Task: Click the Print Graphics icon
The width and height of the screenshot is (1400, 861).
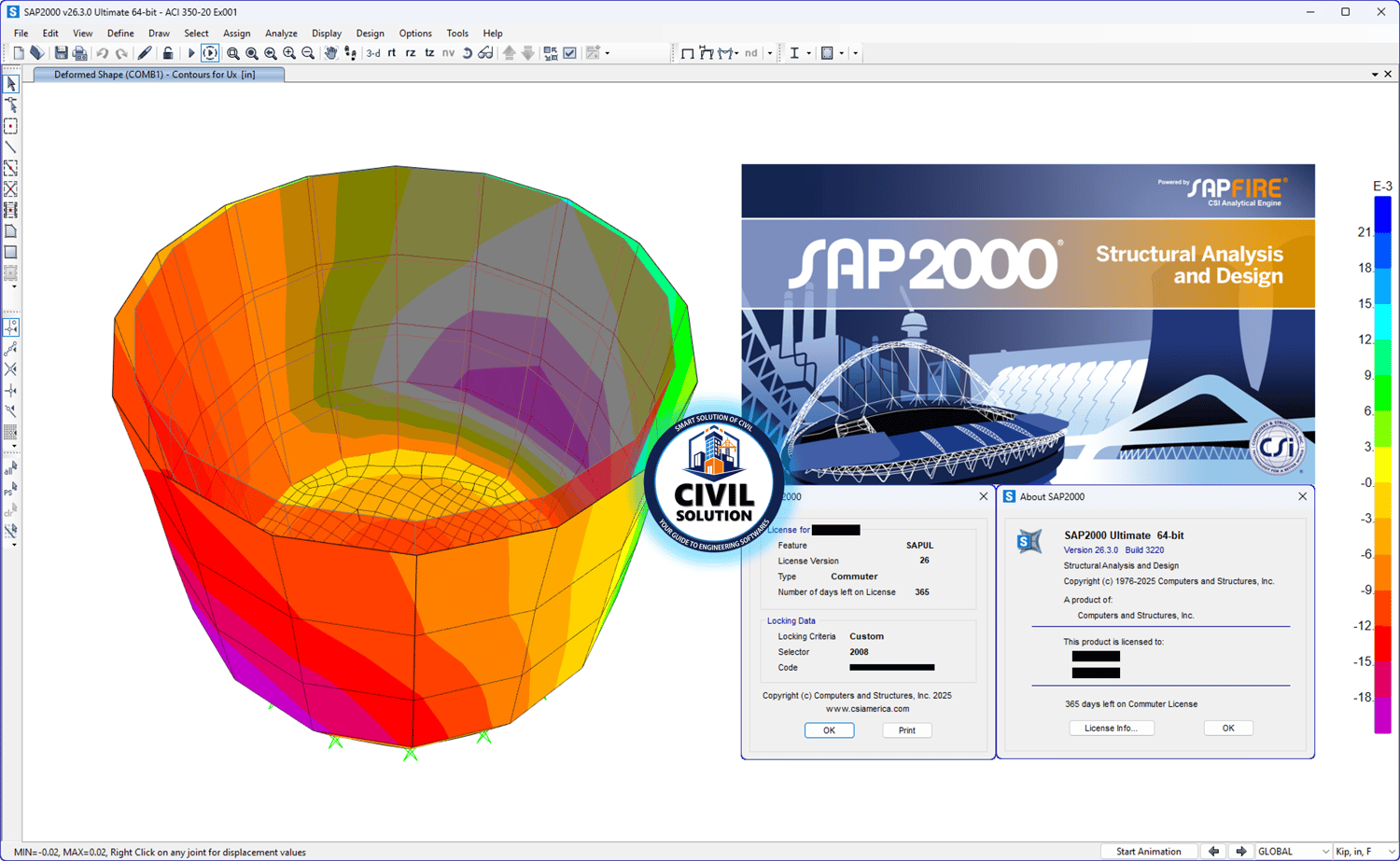Action: (x=79, y=53)
